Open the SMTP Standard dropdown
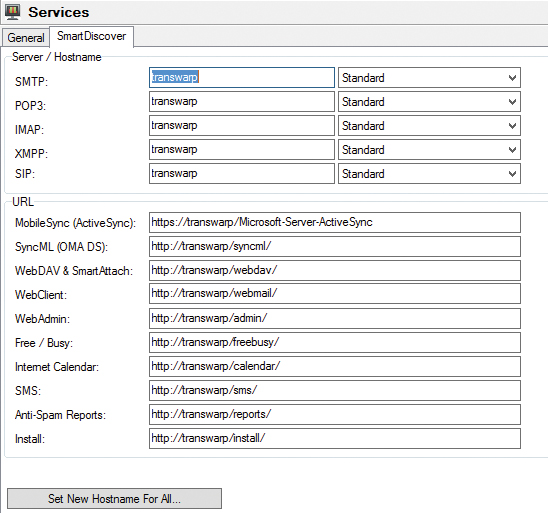 [x=429, y=78]
